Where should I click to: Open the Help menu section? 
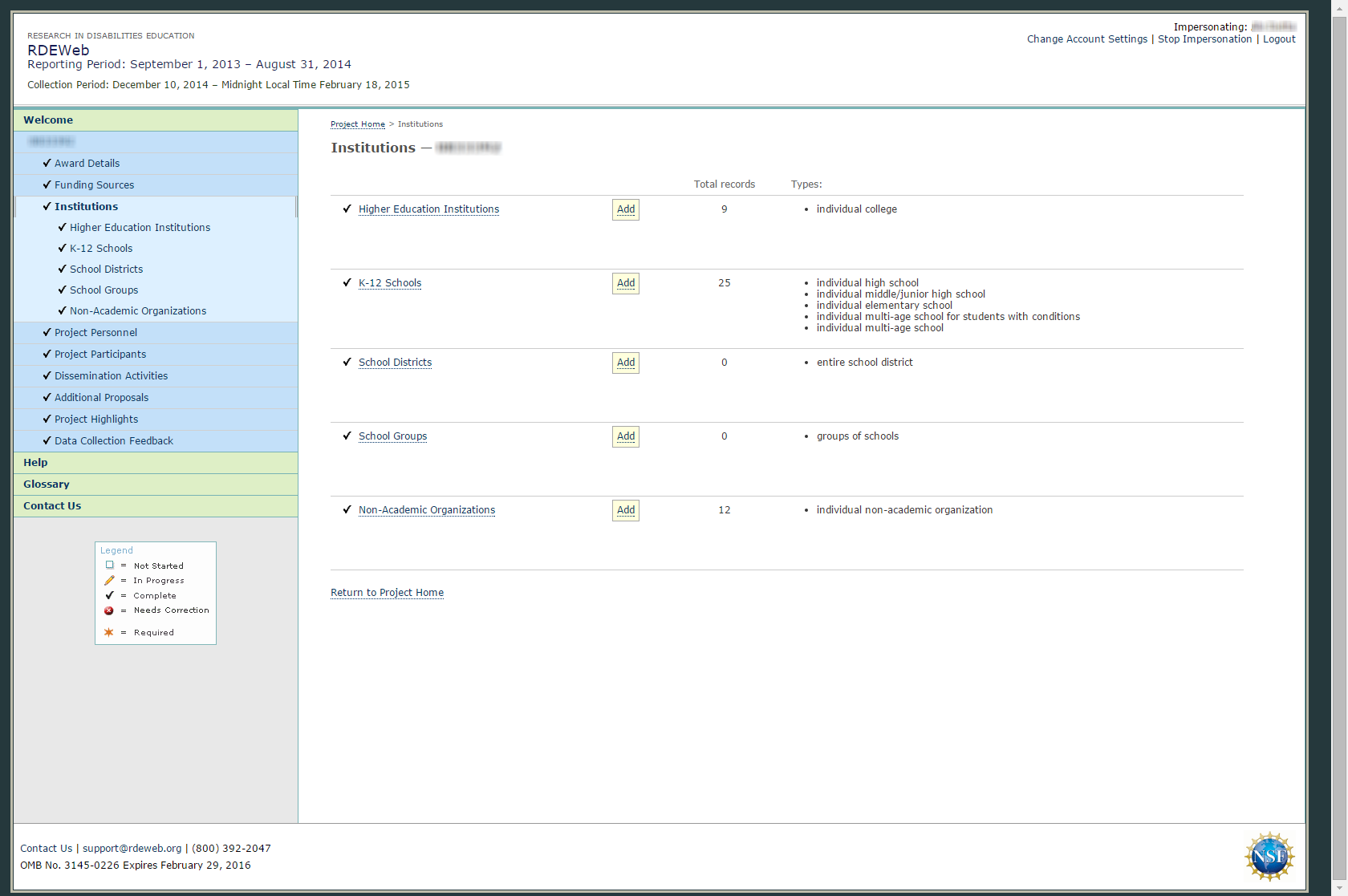[35, 463]
